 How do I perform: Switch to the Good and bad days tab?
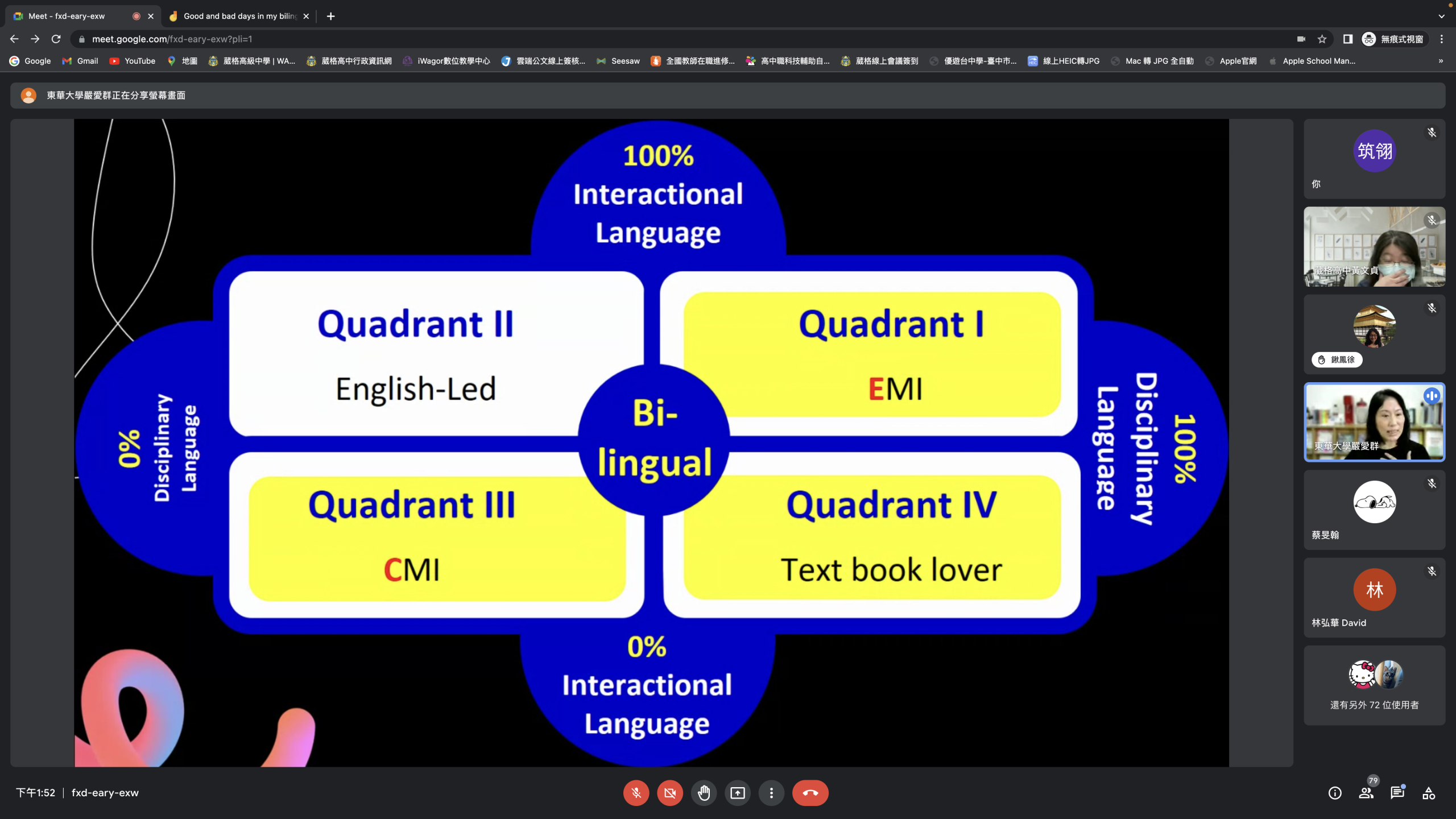tap(239, 16)
